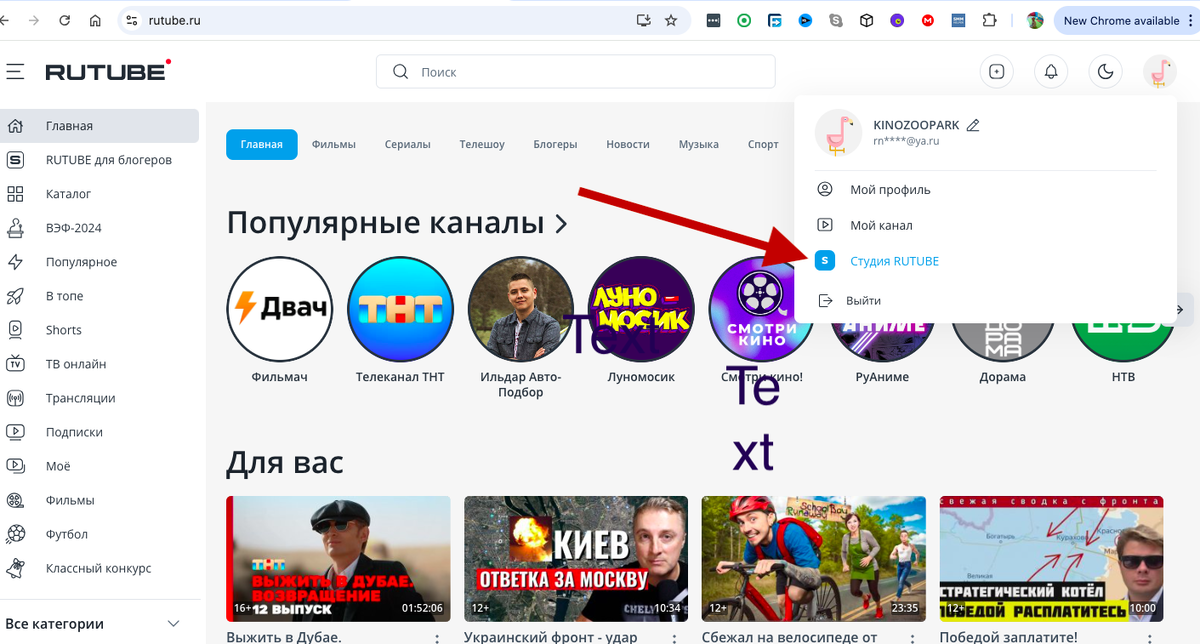Screen dimensions: 1200x644
Task: Open Ильдар Авто-Подбор channel avatar
Action: tap(520, 308)
